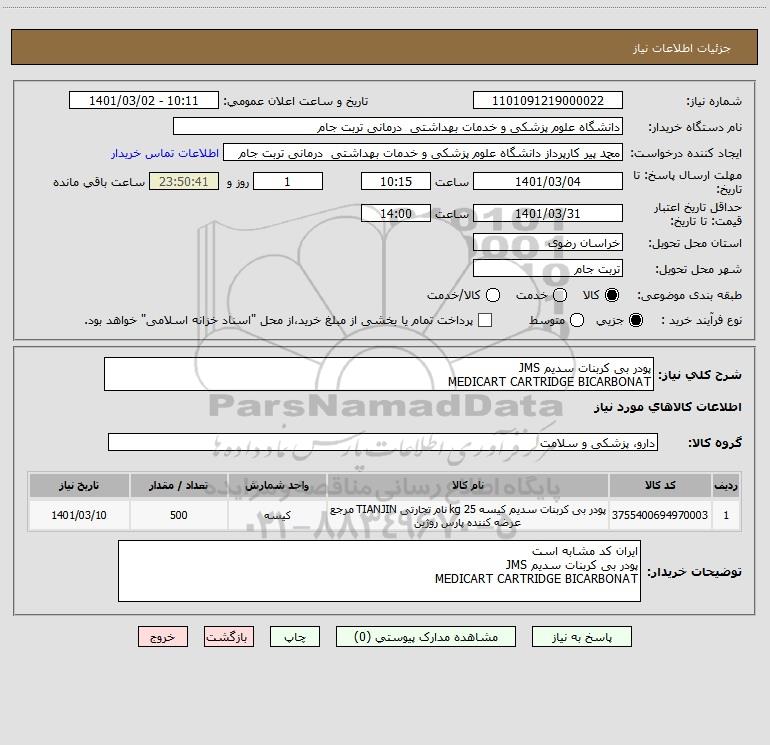Click the price validity time 14:00 field

click(396, 213)
